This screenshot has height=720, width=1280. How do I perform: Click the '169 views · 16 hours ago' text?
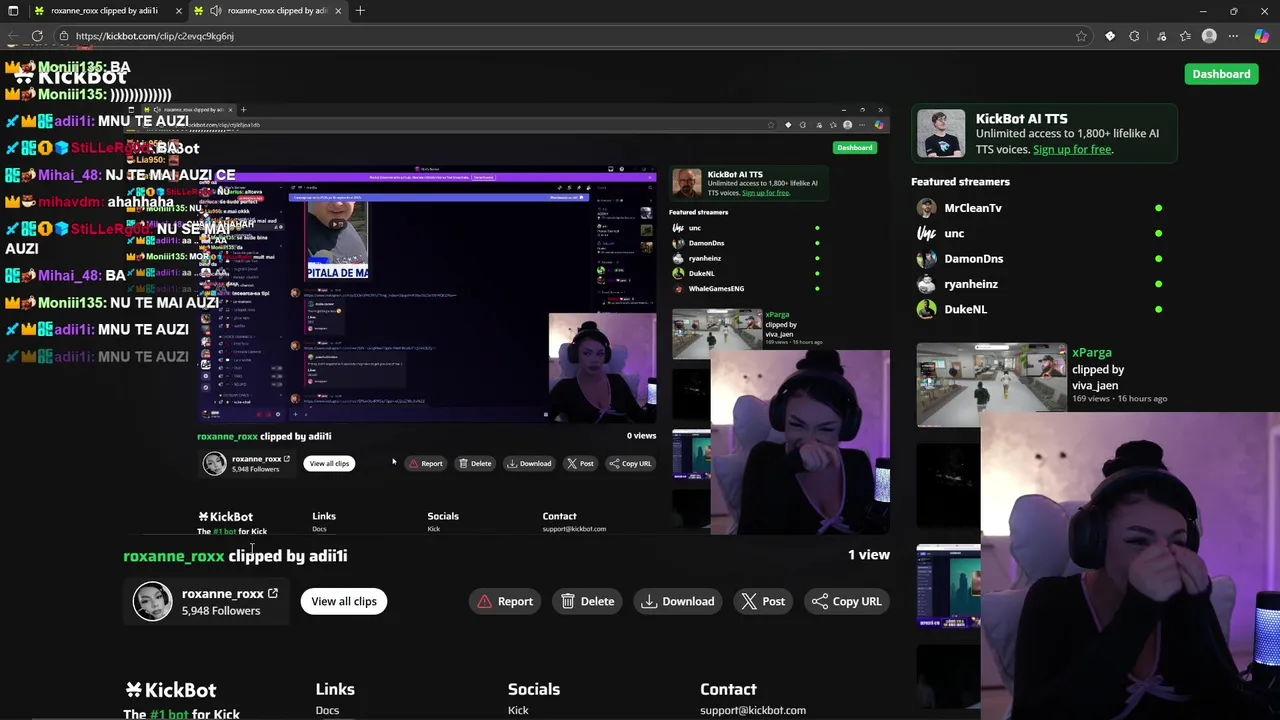coord(1119,398)
